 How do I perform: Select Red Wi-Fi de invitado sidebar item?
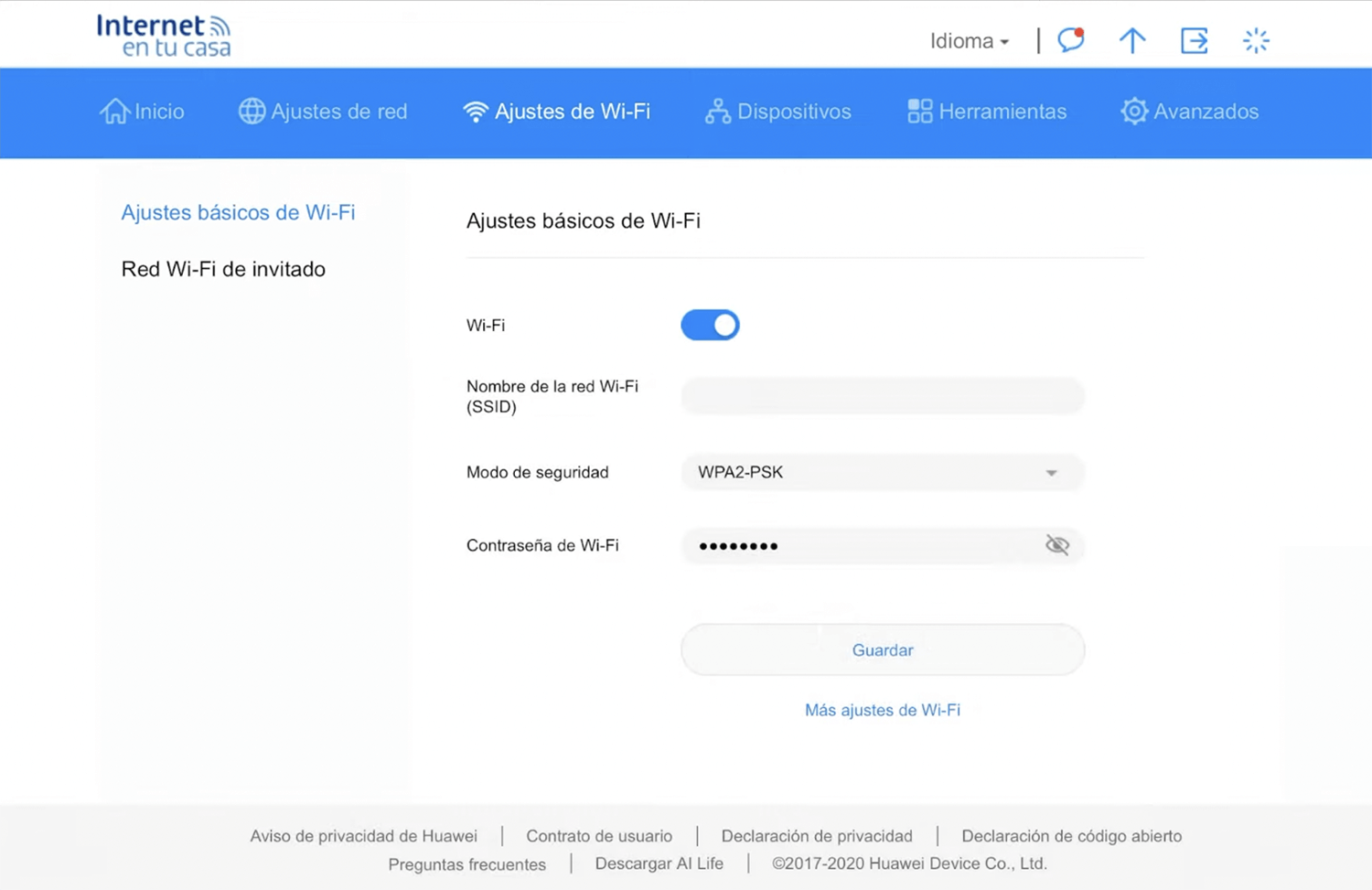[x=223, y=269]
